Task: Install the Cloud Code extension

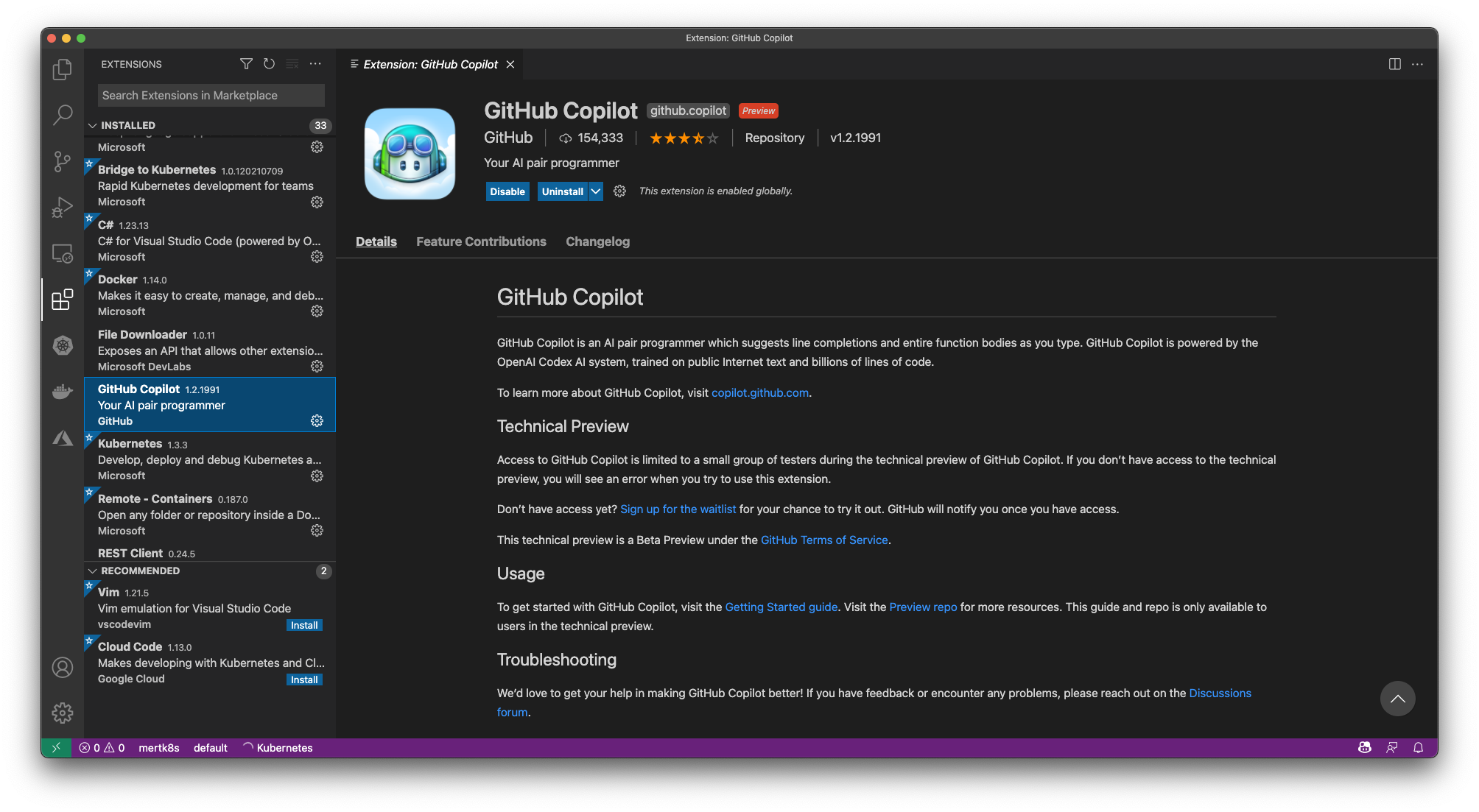Action: [304, 679]
